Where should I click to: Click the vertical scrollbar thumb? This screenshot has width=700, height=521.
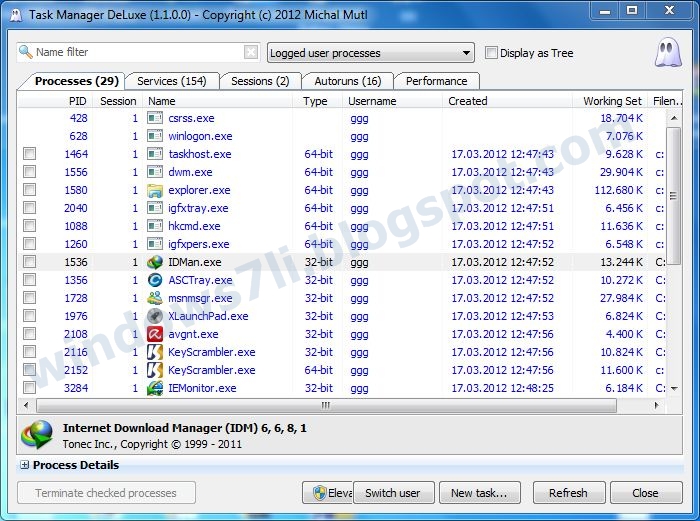click(674, 196)
